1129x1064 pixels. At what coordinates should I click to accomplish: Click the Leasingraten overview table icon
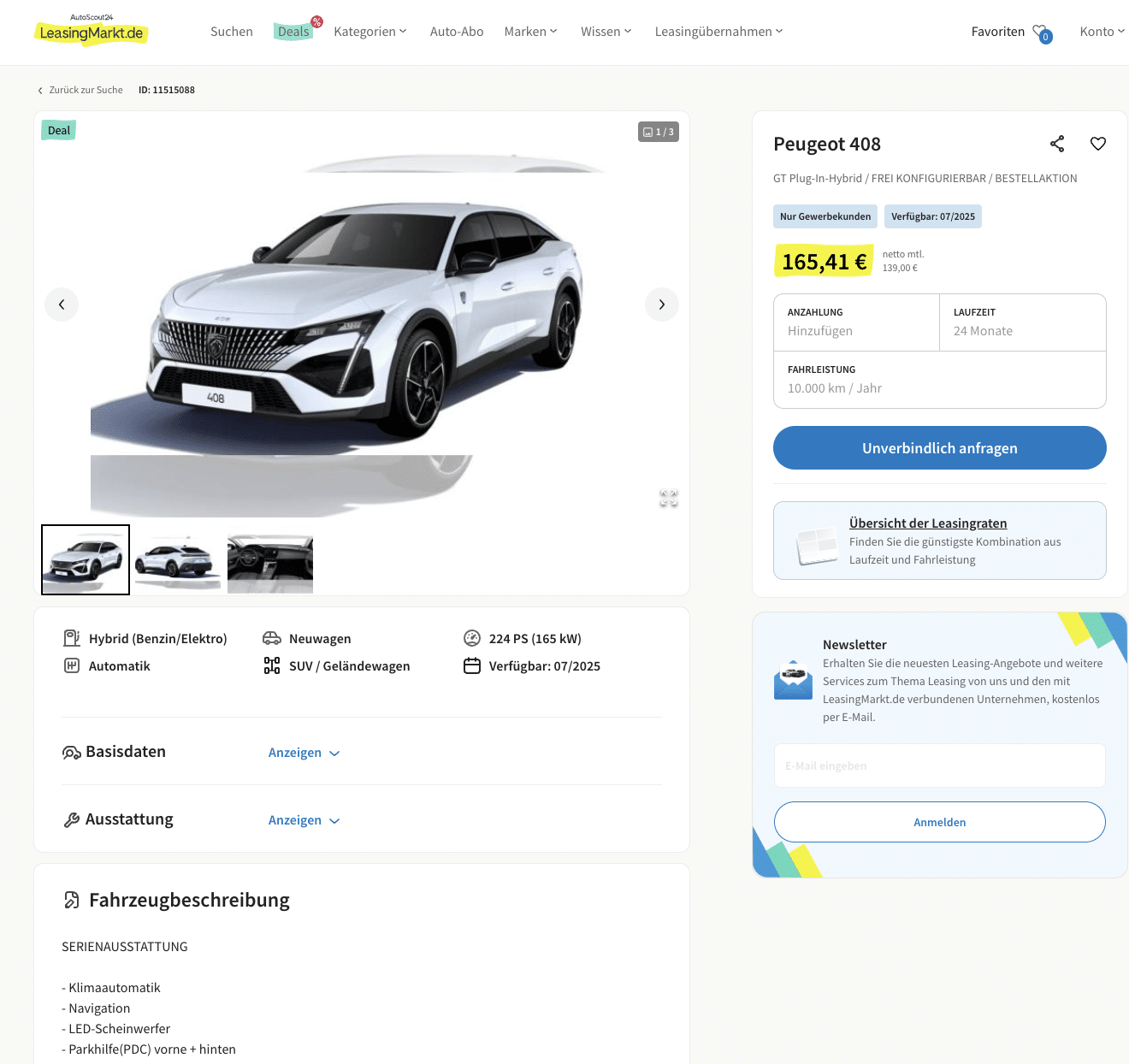click(x=817, y=545)
